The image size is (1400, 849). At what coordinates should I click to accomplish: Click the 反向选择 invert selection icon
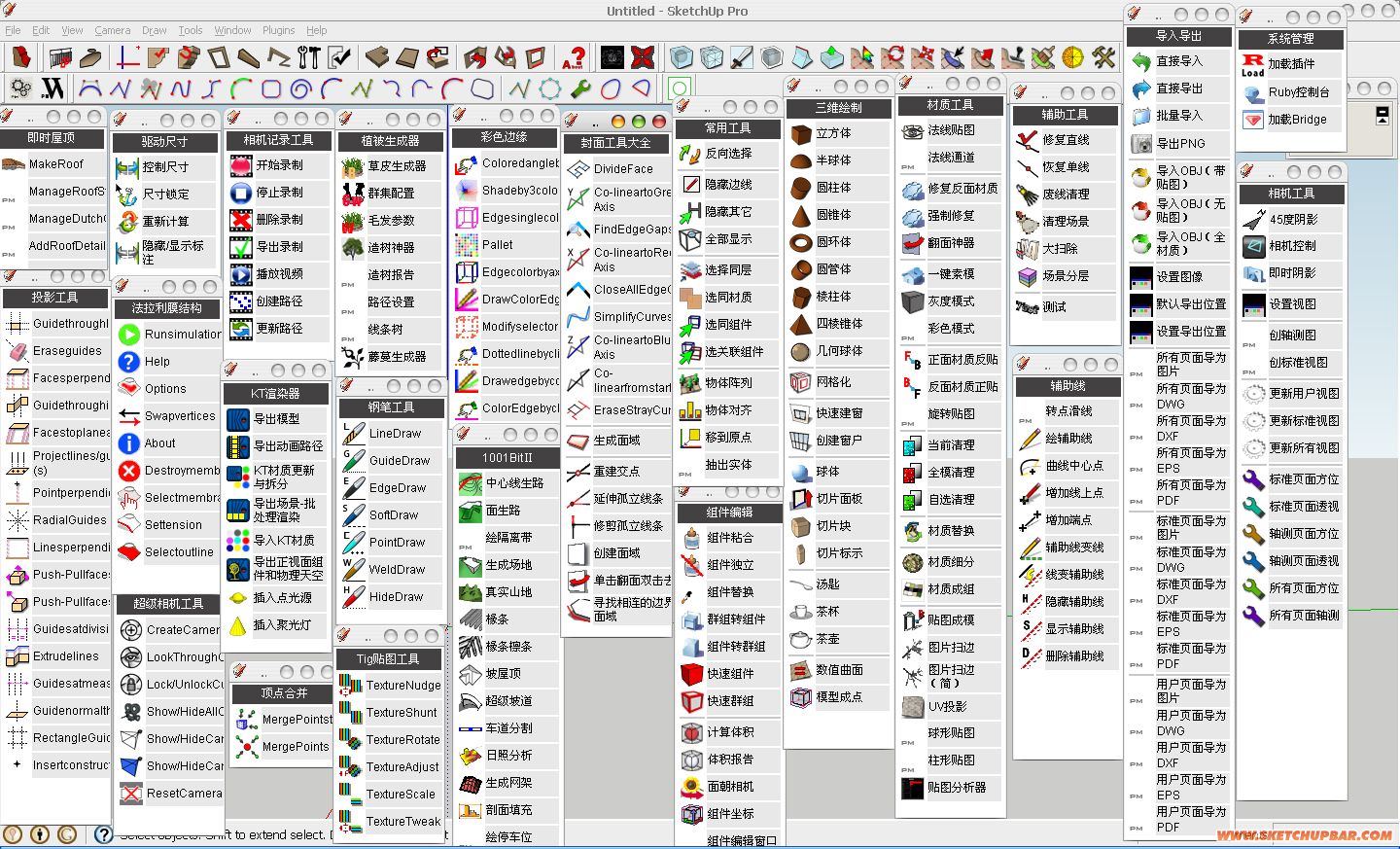690,154
